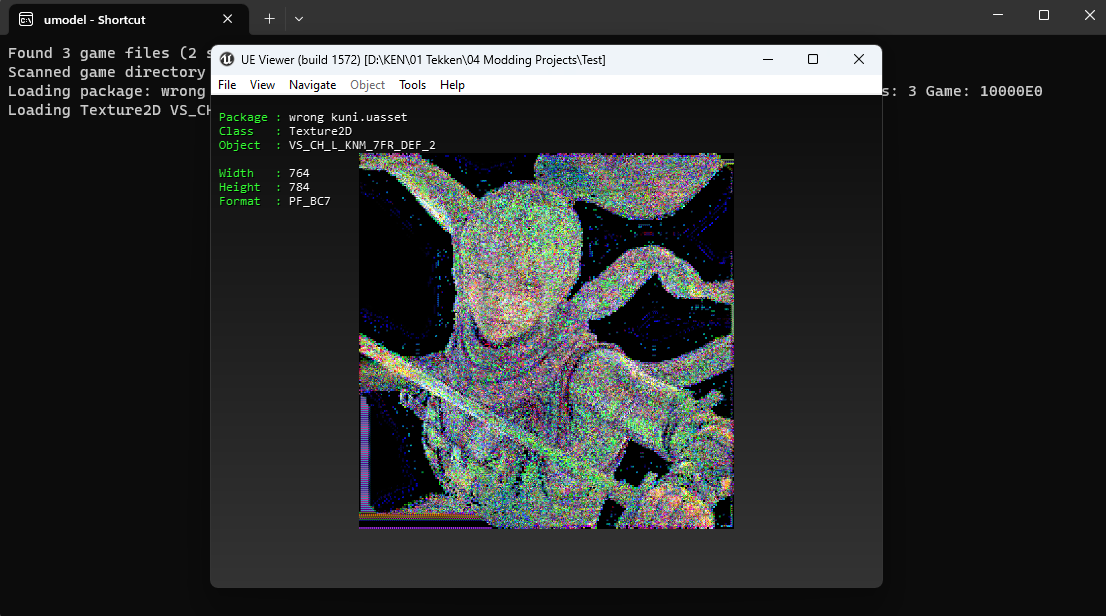Minimize the UE Viewer window
Image resolution: width=1106 pixels, height=616 pixels.
point(768,59)
